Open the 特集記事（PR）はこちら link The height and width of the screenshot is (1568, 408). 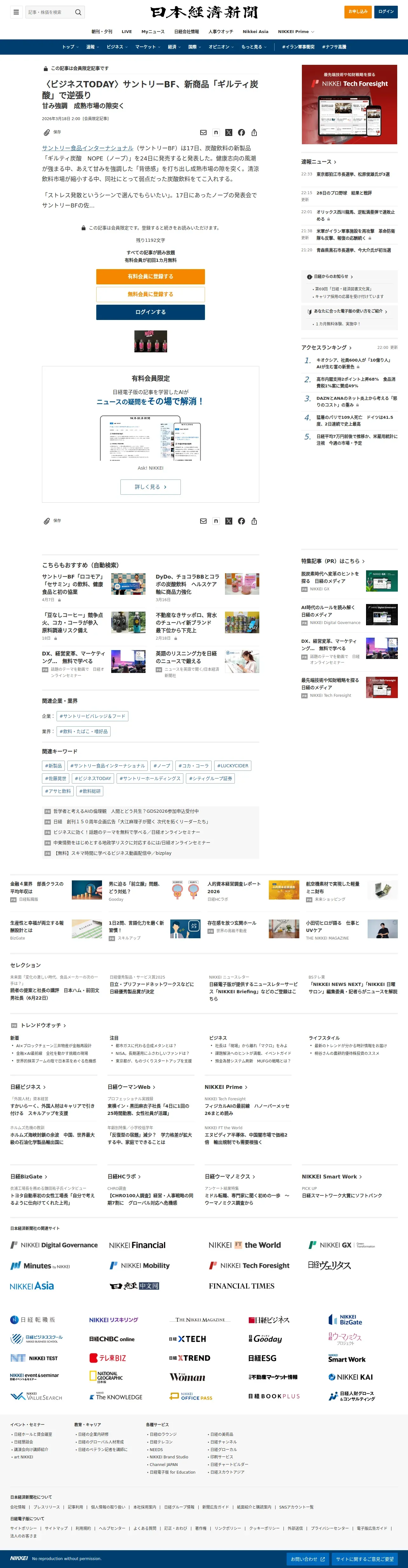click(x=333, y=561)
